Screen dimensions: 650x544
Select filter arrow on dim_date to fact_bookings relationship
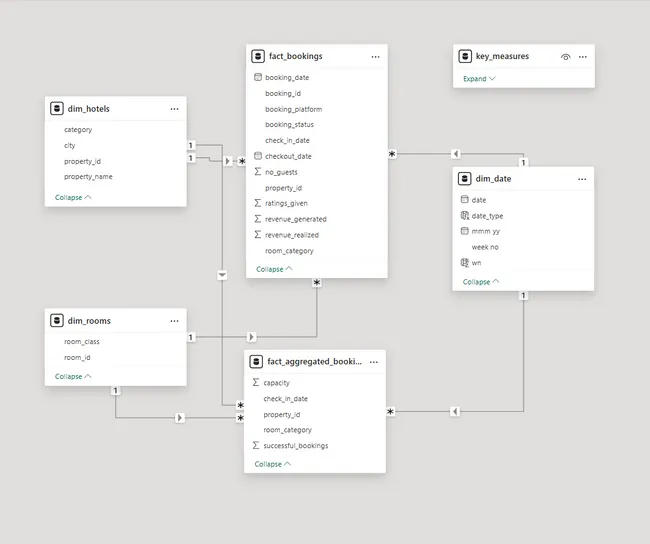click(456, 154)
